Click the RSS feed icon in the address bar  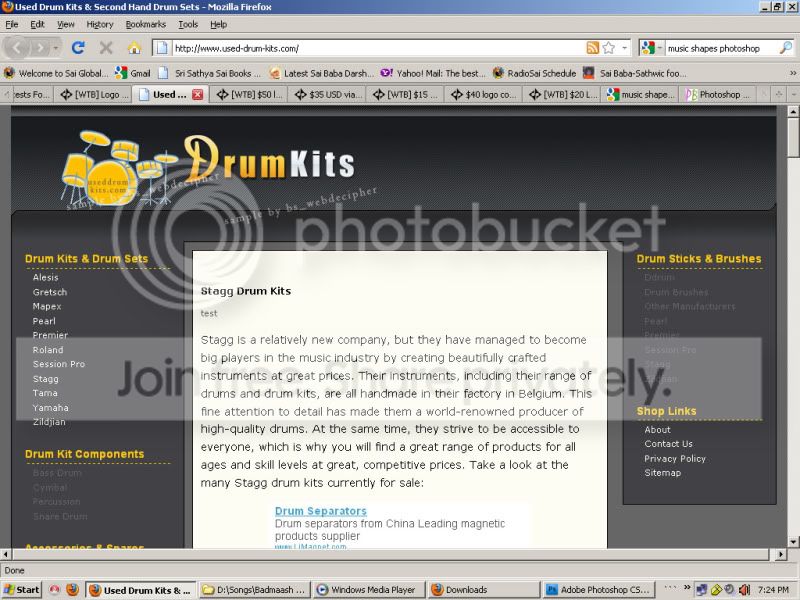(592, 48)
